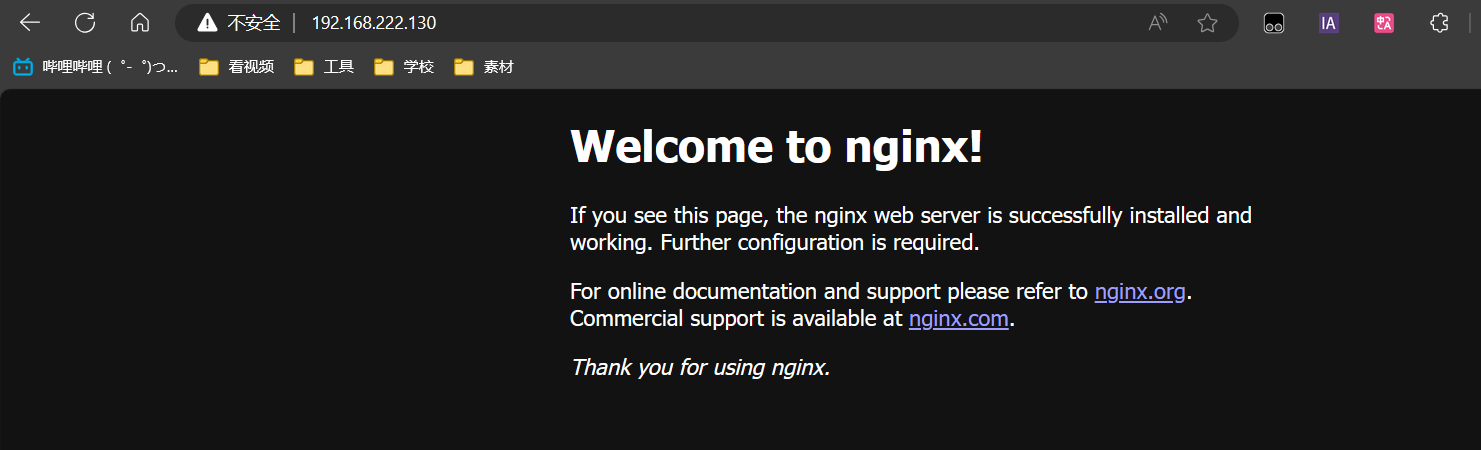Open the 哔哩哔哩 bookmark
Image resolution: width=1481 pixels, height=450 pixels.
tap(96, 67)
